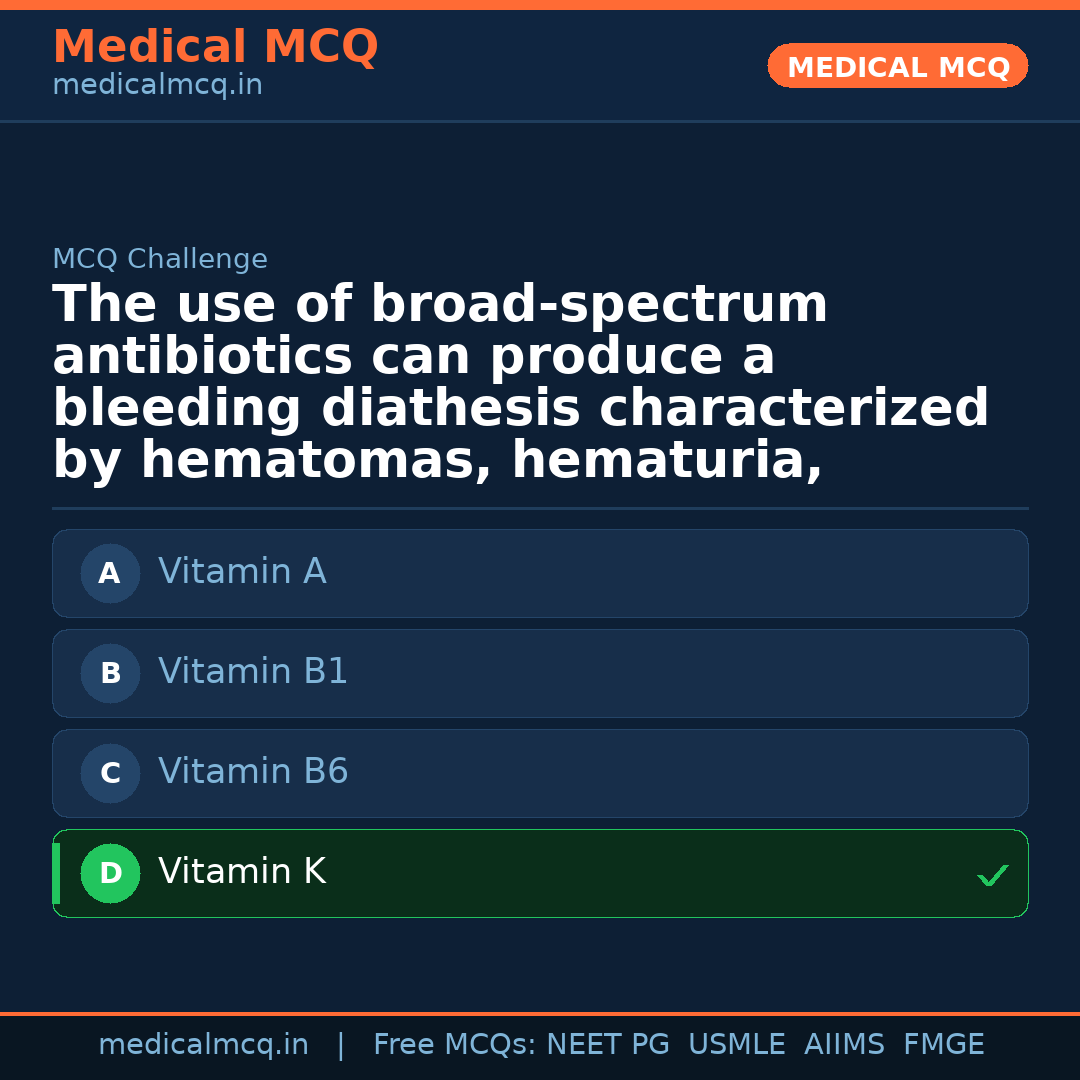Click the broad-spectrum antibiotics question text
Viewport: 1080px width, 1080px height.
point(520,383)
